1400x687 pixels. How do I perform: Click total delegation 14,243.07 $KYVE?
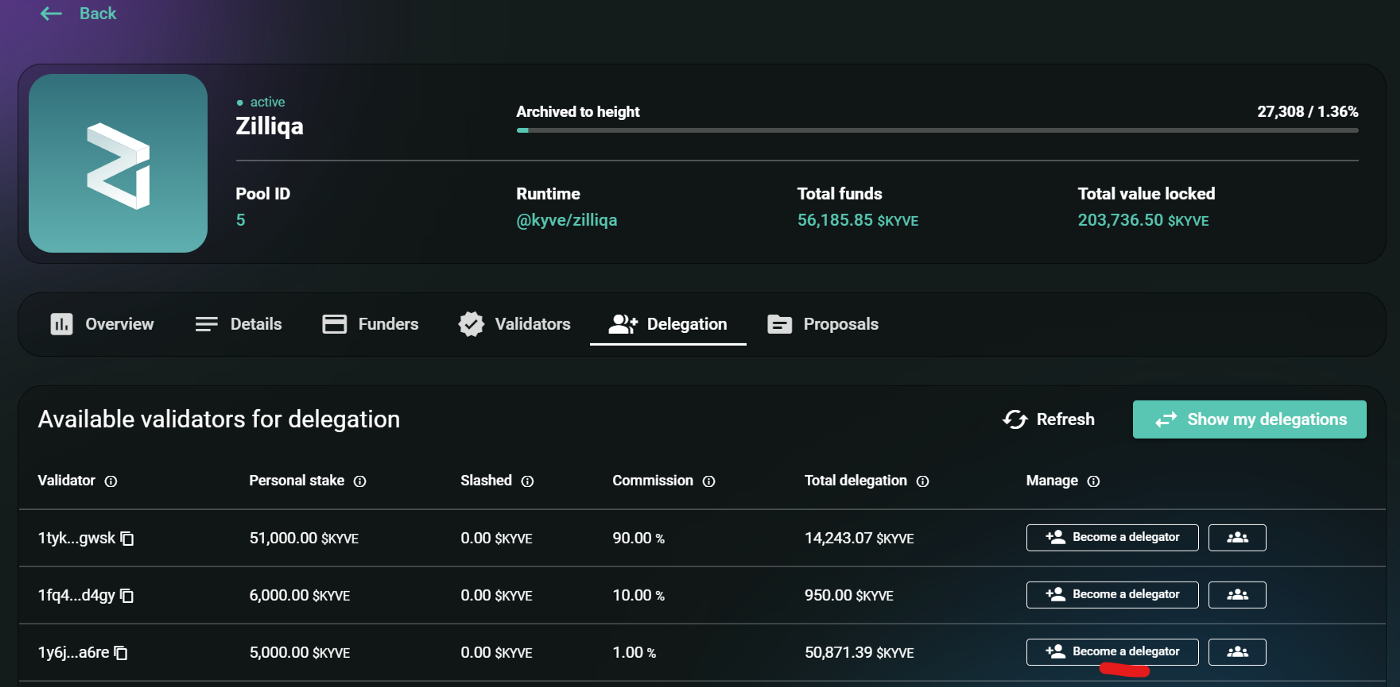pos(859,538)
